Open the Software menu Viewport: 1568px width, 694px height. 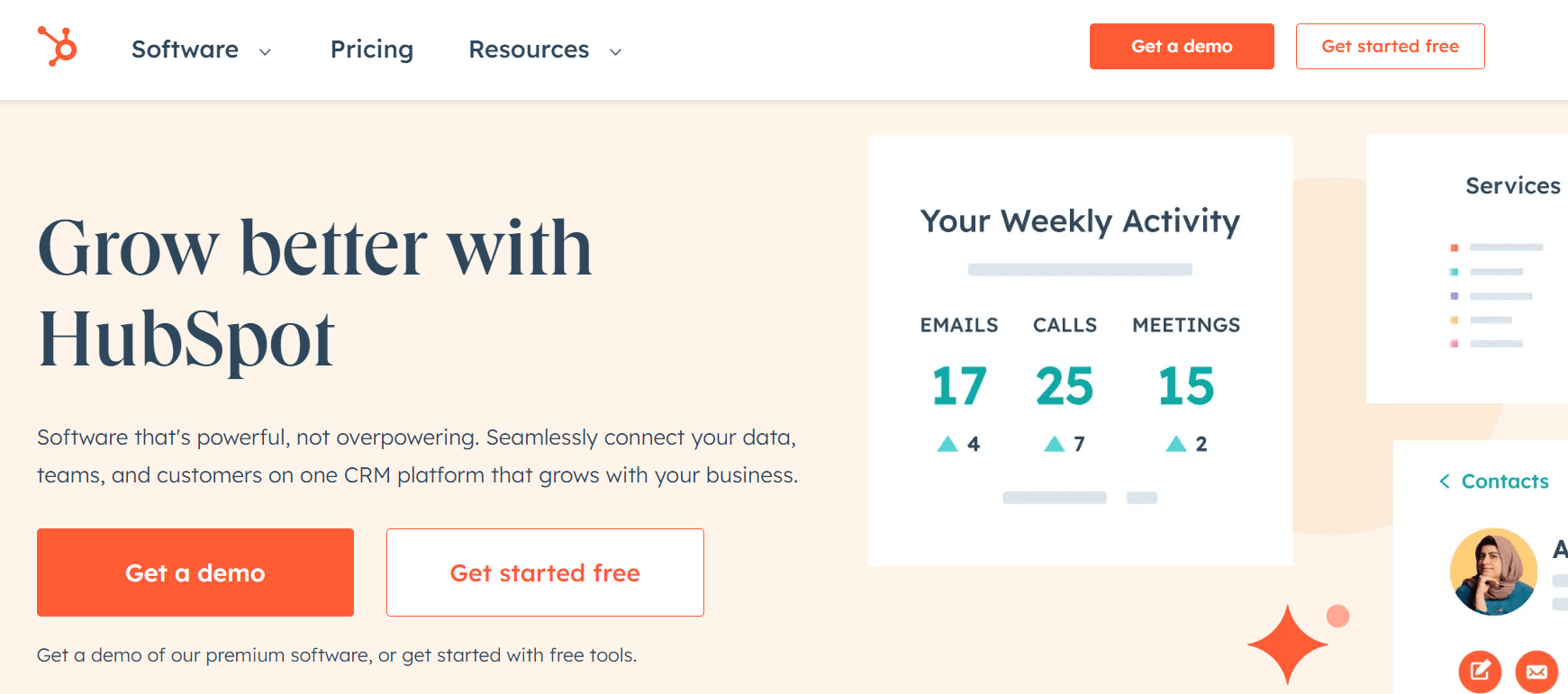pos(185,50)
